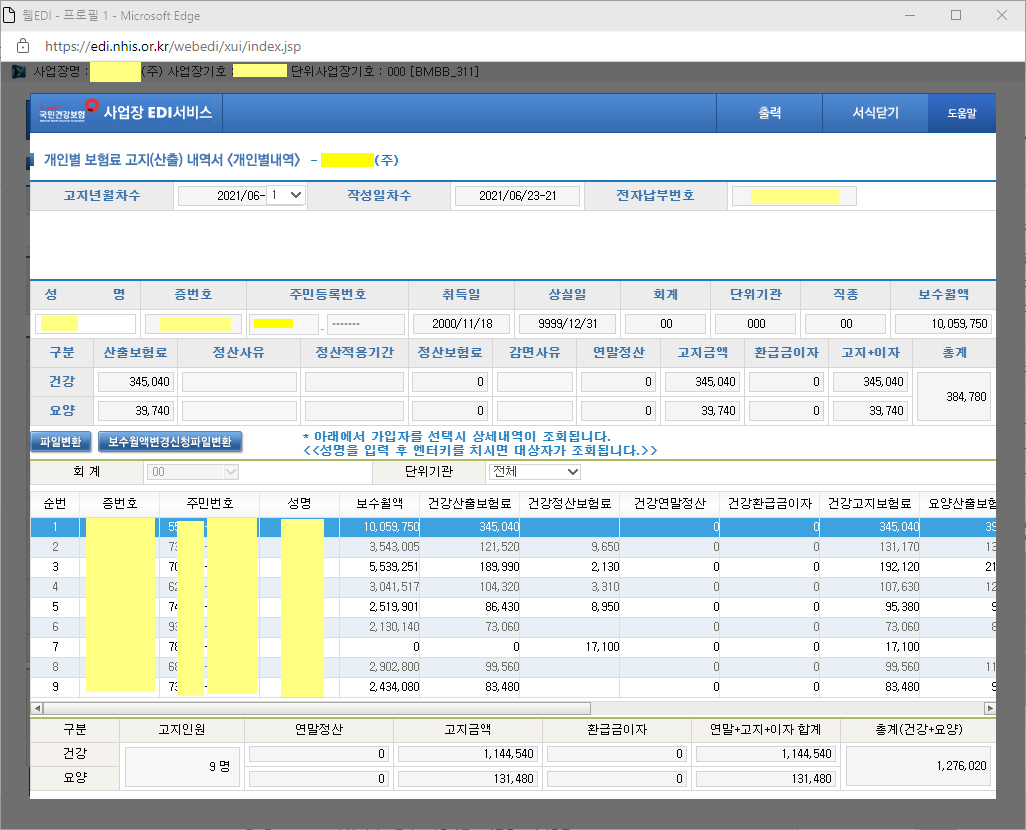
Task: Click the 보수월액변경신청파일변환 button
Action: pyautogui.click(x=170, y=441)
